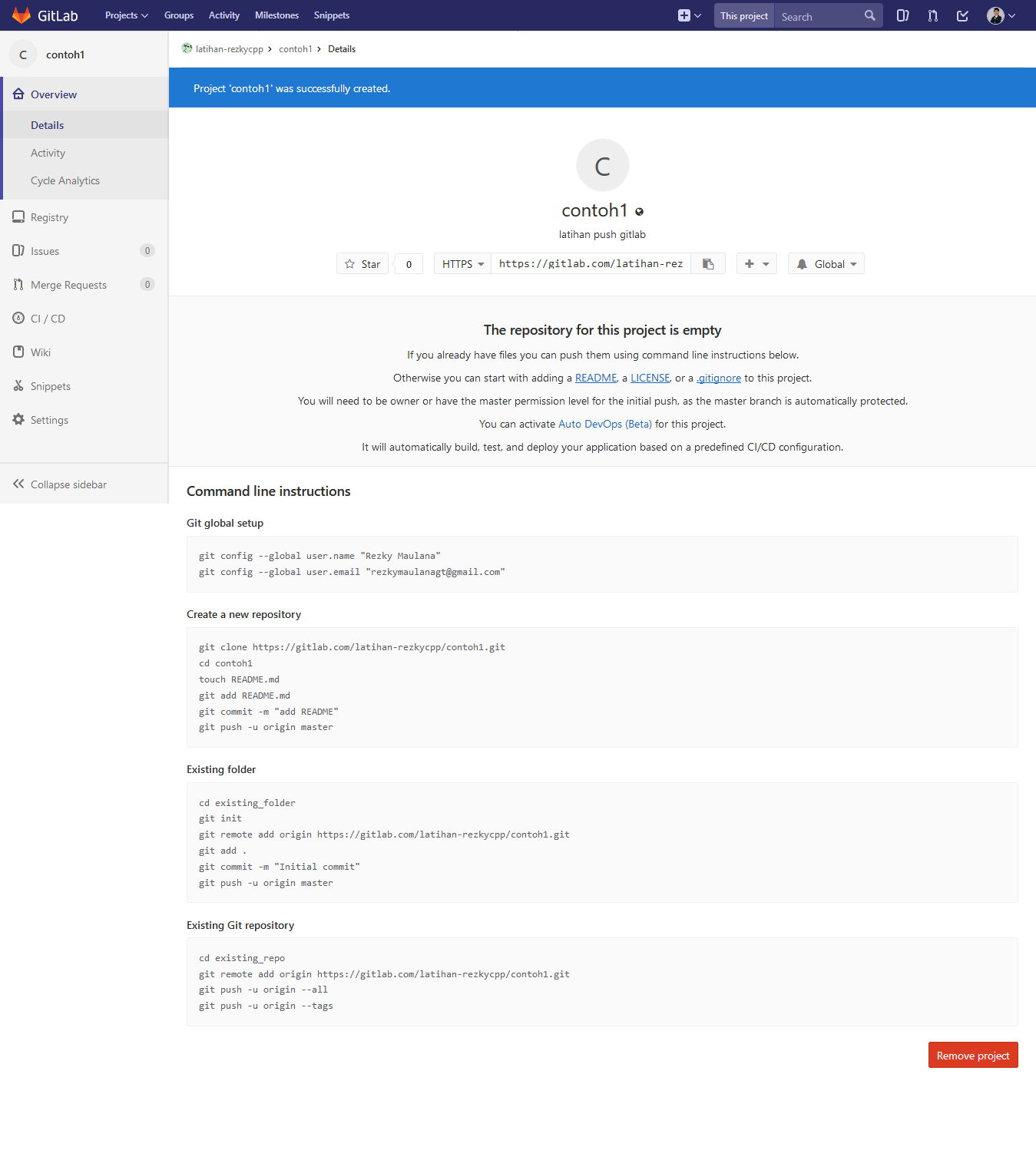
Task: Open the Auto DevOps (Beta) link
Action: click(604, 423)
